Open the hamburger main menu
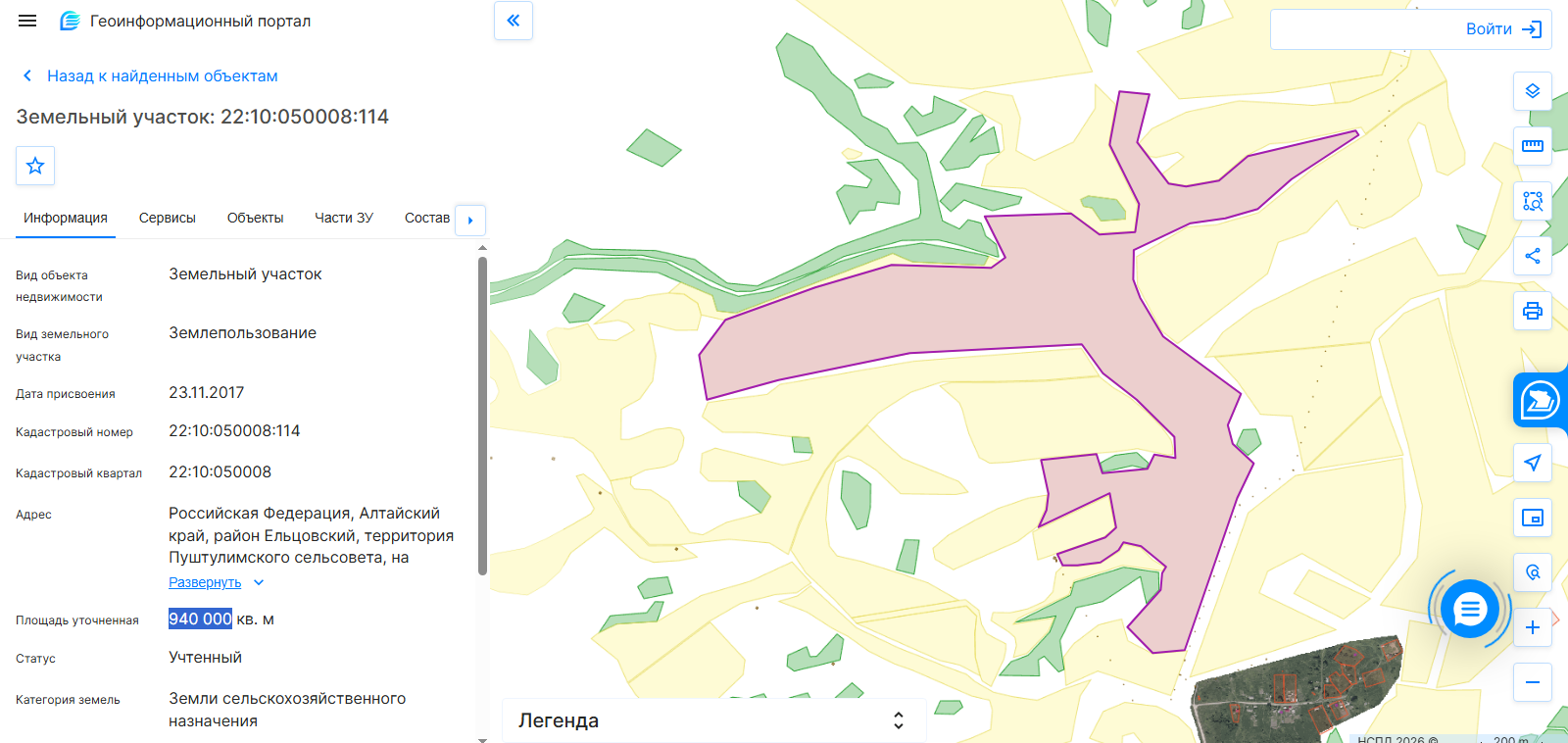Image resolution: width=1568 pixels, height=743 pixels. 27,21
